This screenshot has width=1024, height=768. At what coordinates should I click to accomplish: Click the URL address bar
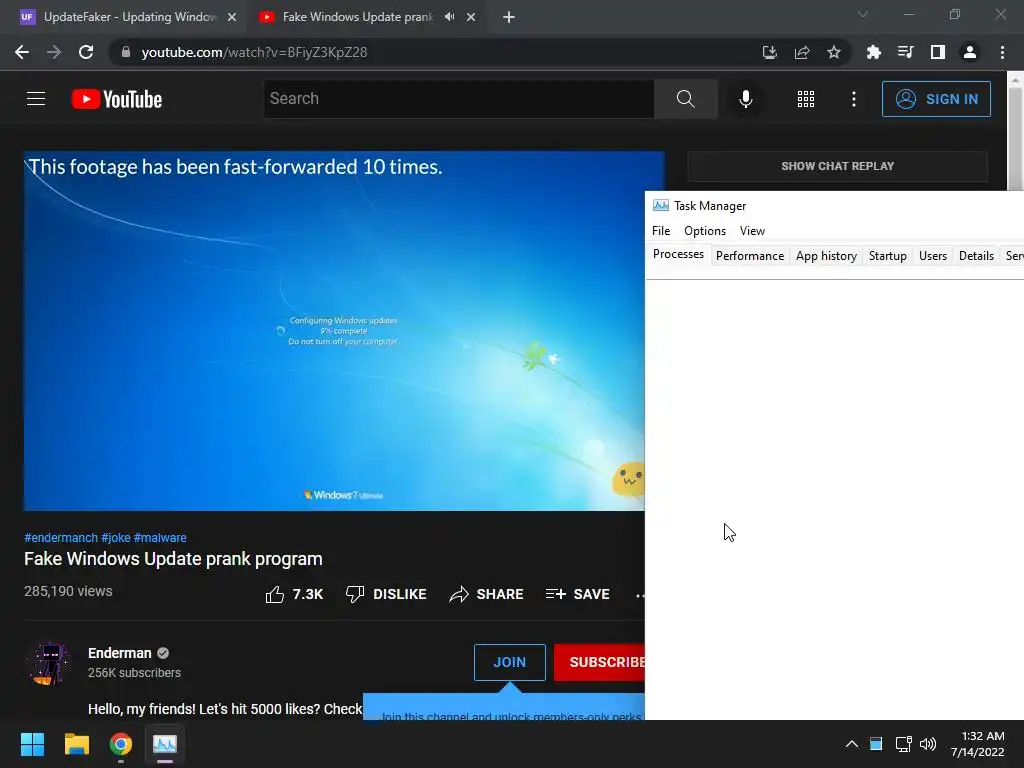[x=431, y=52]
